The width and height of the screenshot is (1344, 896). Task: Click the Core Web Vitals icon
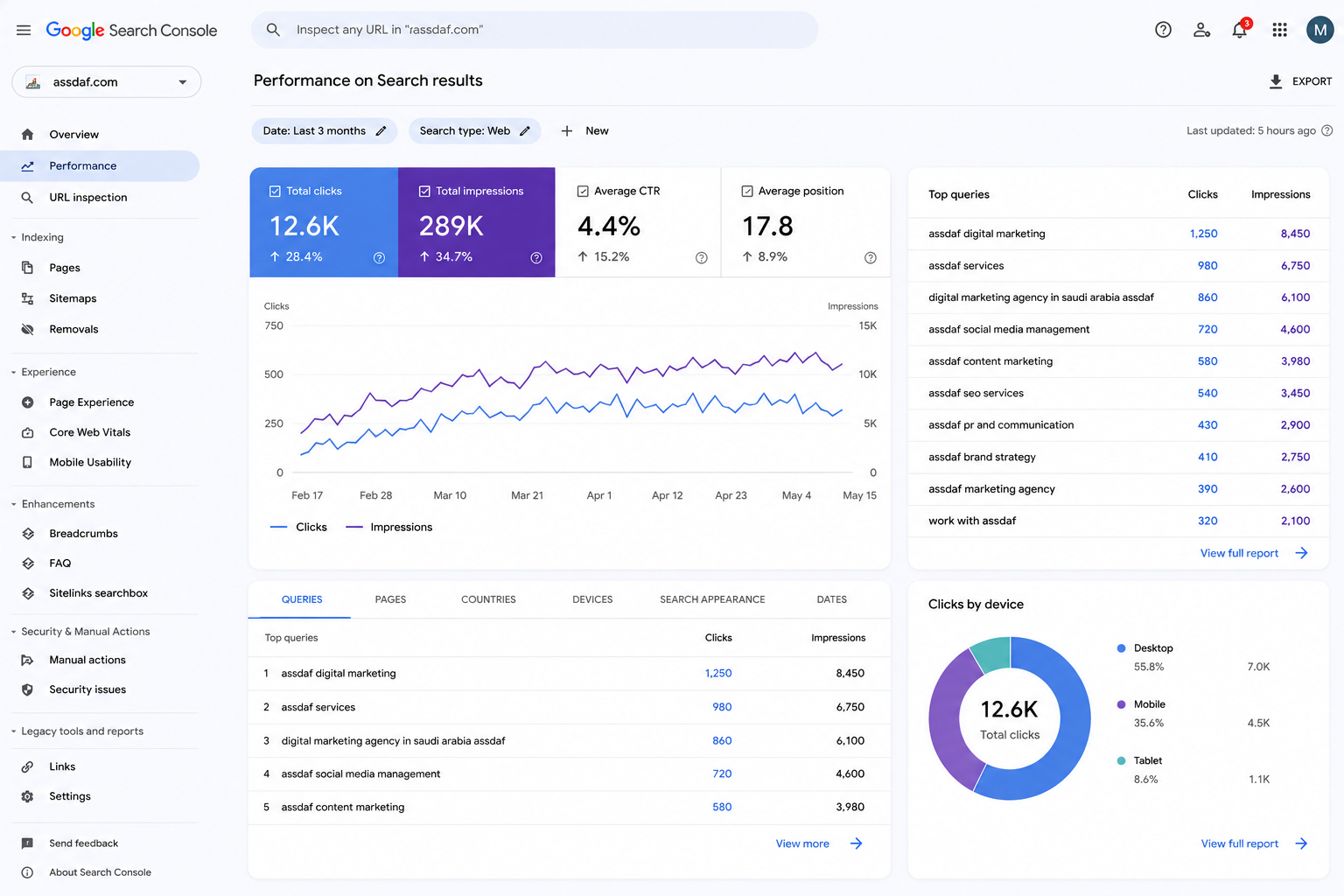click(27, 432)
